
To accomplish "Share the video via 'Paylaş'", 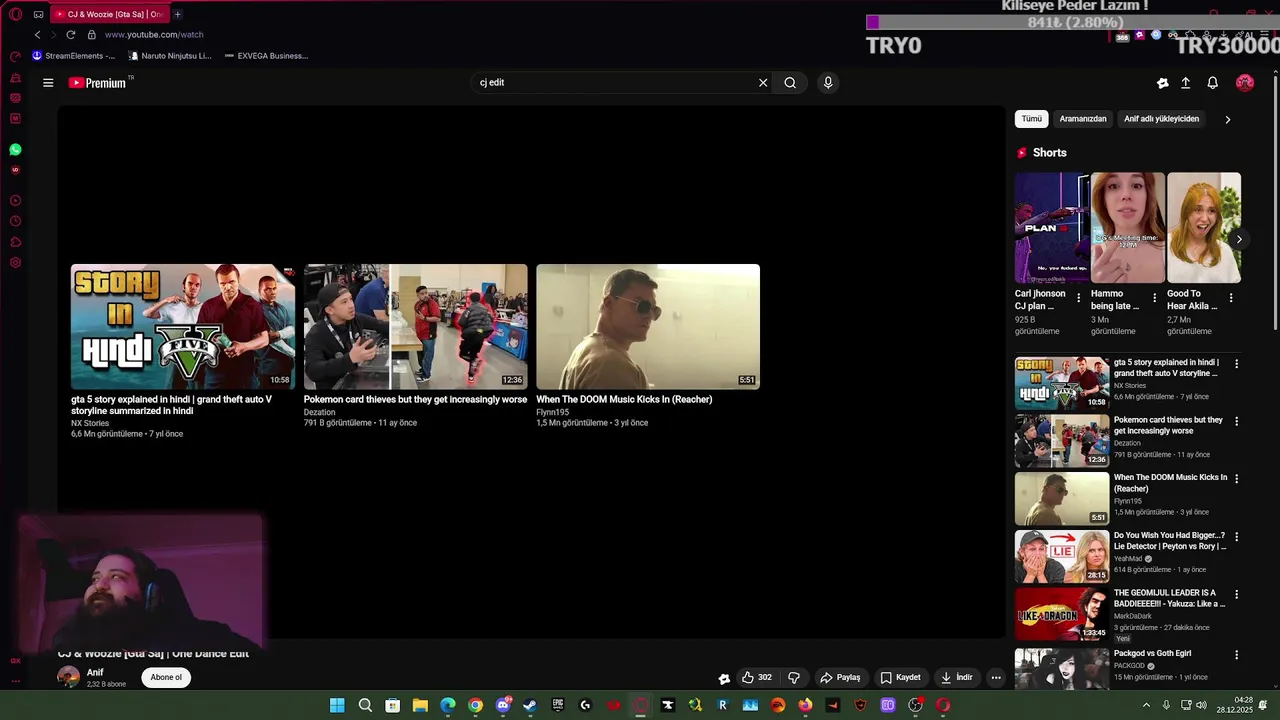I will click(x=840, y=677).
